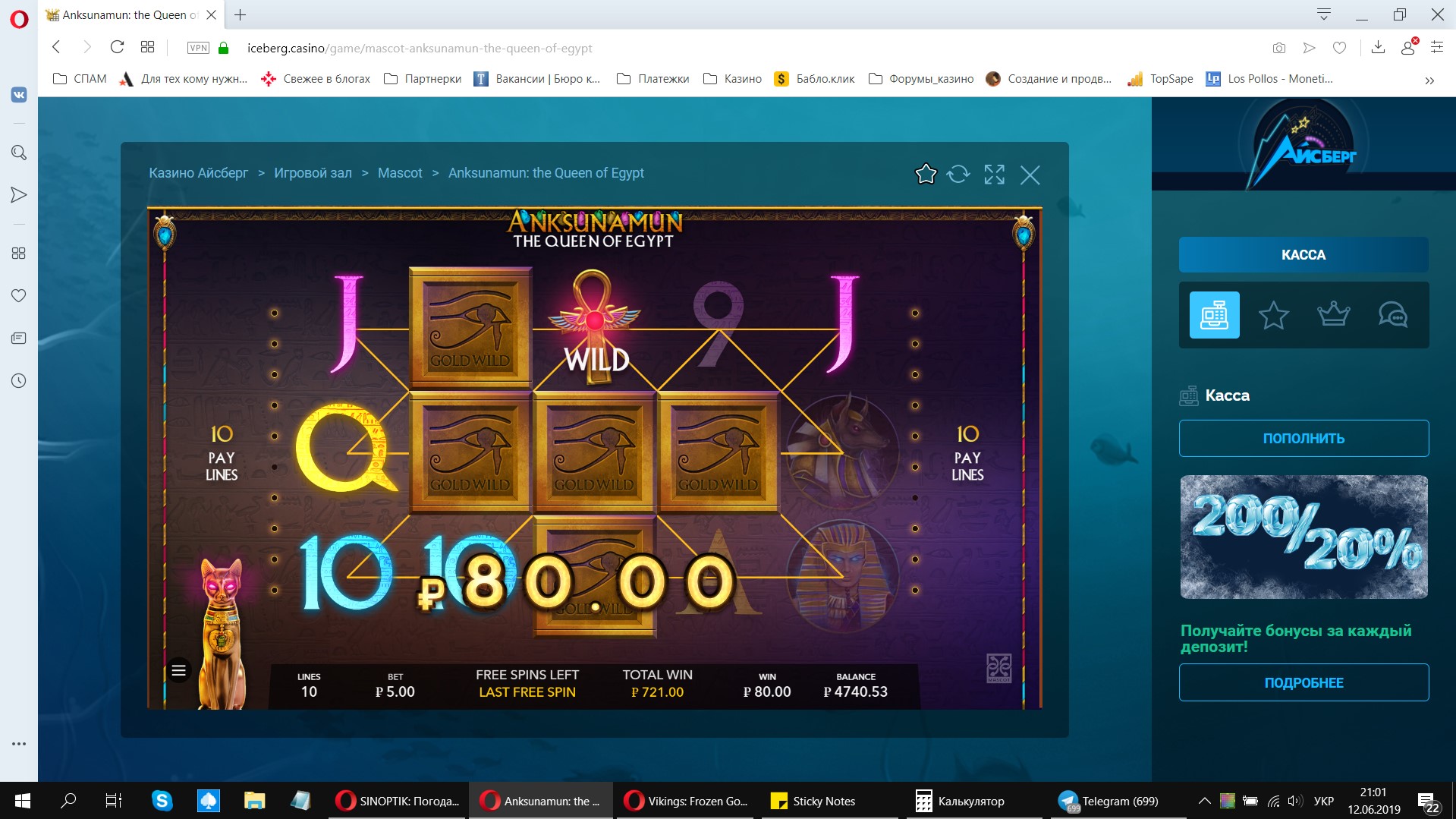
Task: Open Speed Dial start page from toolbar
Action: point(148,47)
